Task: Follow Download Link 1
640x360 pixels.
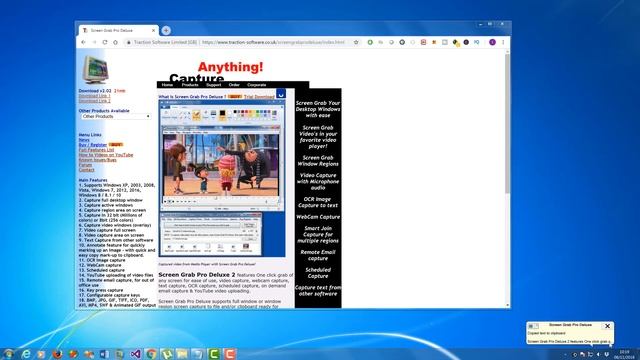Action: coord(94,96)
